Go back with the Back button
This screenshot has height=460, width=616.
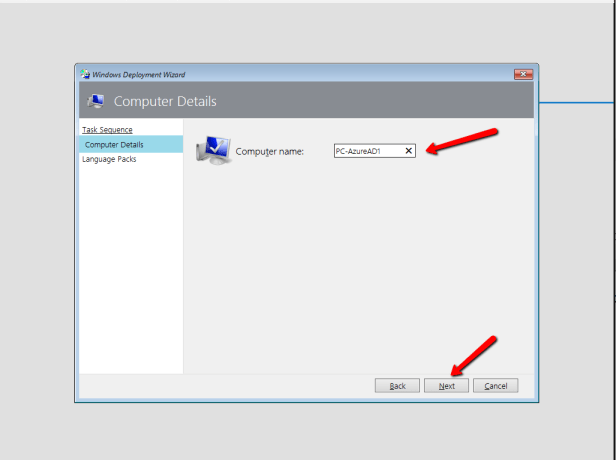[x=397, y=386]
